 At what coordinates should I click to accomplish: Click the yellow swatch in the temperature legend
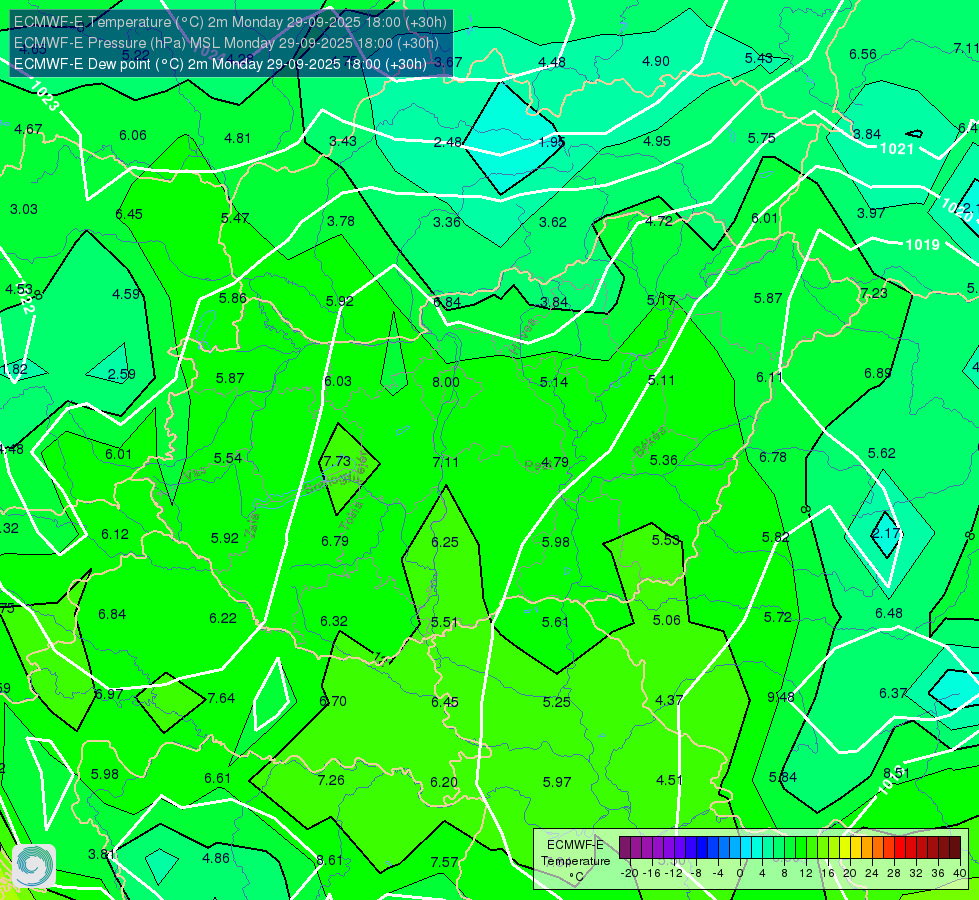(845, 848)
